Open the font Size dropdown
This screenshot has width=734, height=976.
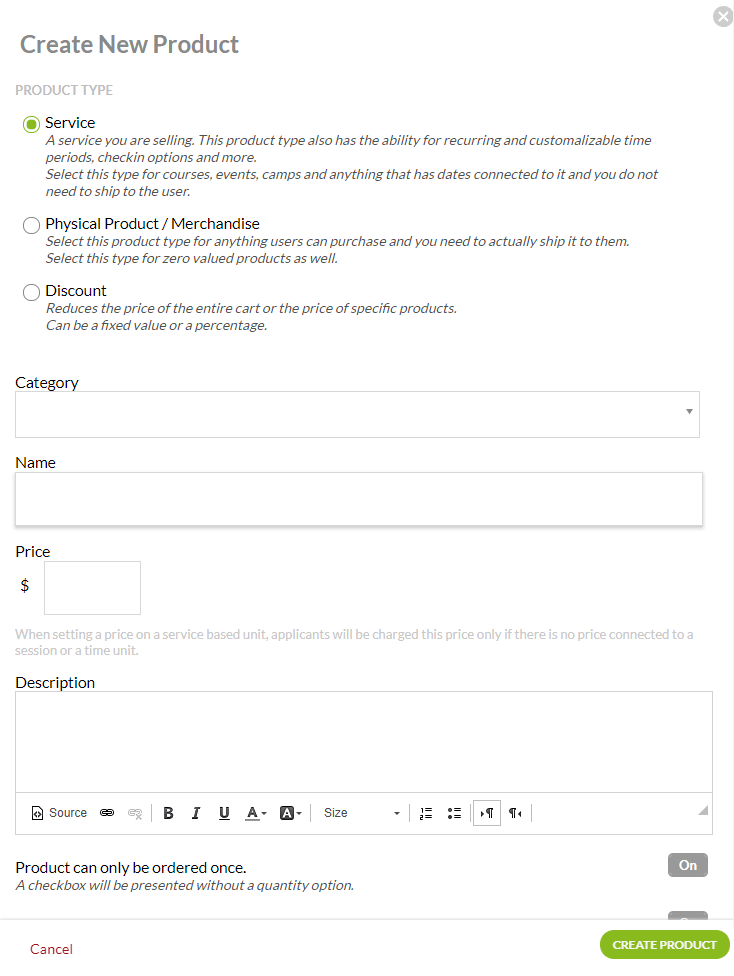(361, 813)
